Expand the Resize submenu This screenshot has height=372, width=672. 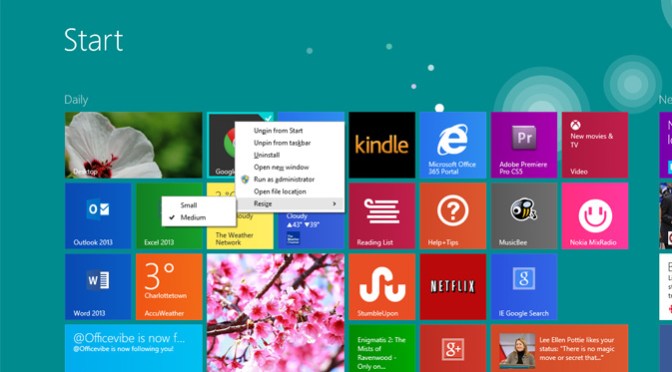[290, 204]
